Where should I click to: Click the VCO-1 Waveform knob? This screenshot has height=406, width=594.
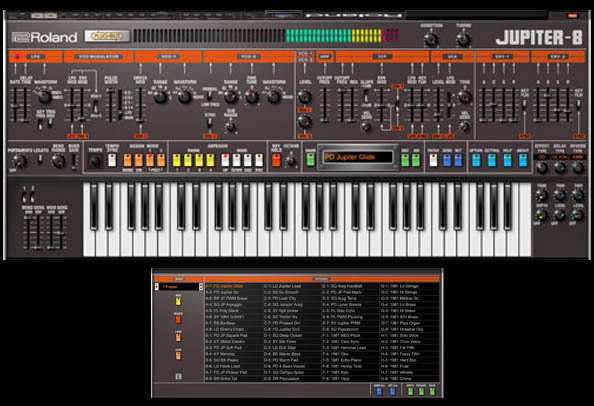185,97
